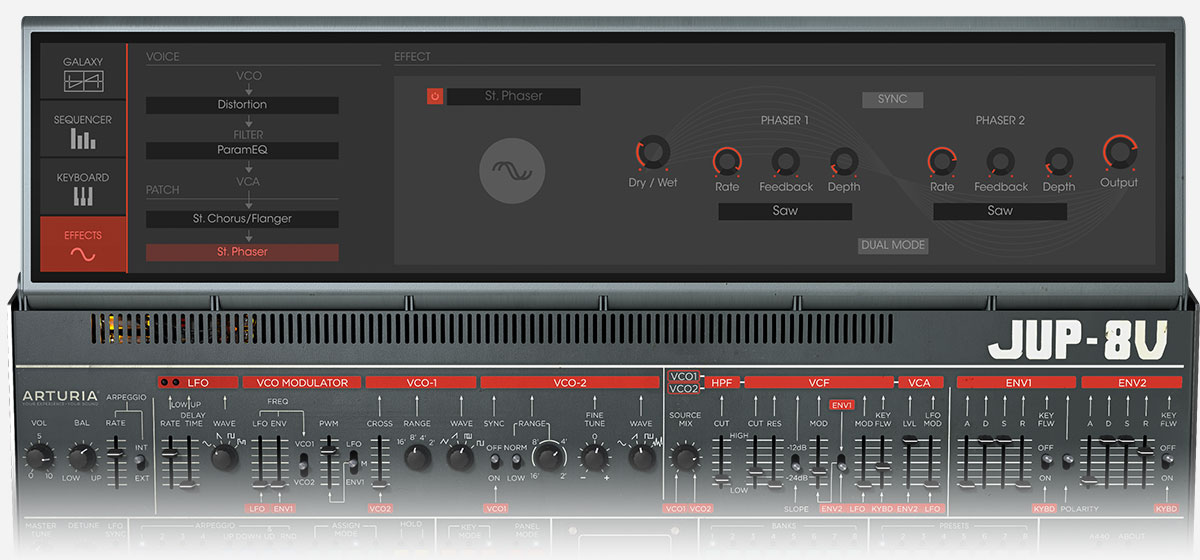Open the Distortion voice effect slot
This screenshot has height=560, width=1200.
pyautogui.click(x=242, y=104)
